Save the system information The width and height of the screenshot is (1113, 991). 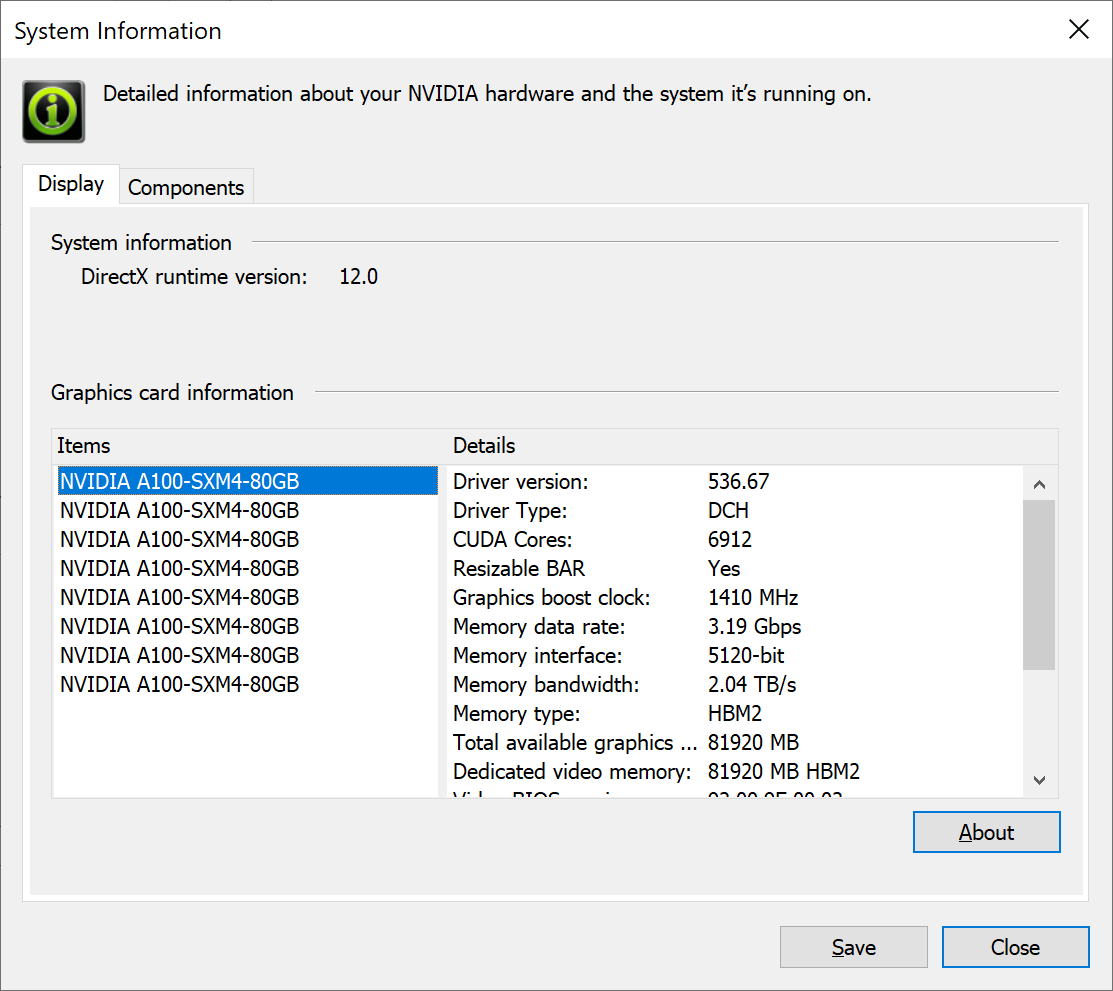point(853,947)
